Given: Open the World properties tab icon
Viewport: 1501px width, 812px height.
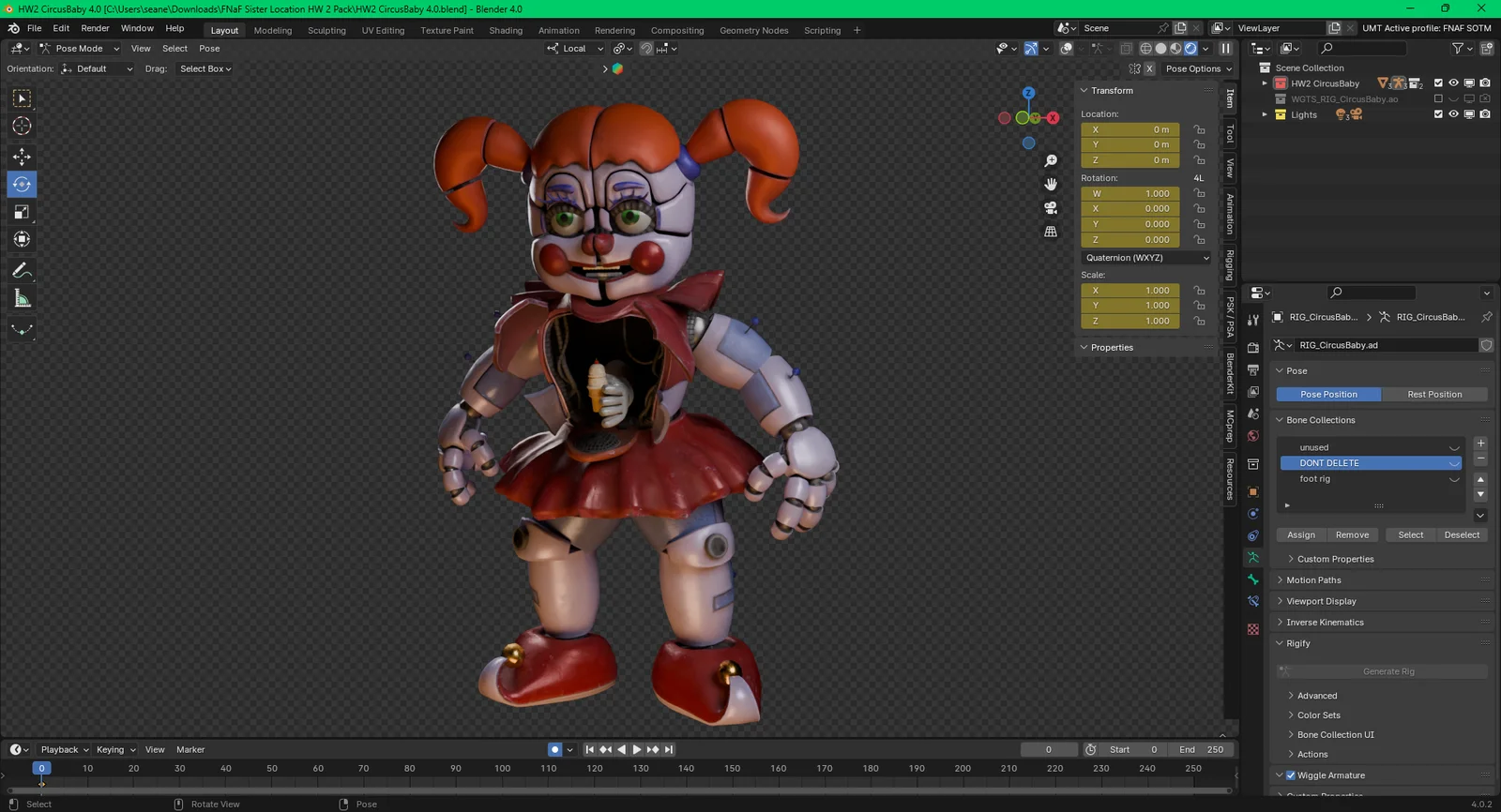Looking at the screenshot, I should 1253,436.
